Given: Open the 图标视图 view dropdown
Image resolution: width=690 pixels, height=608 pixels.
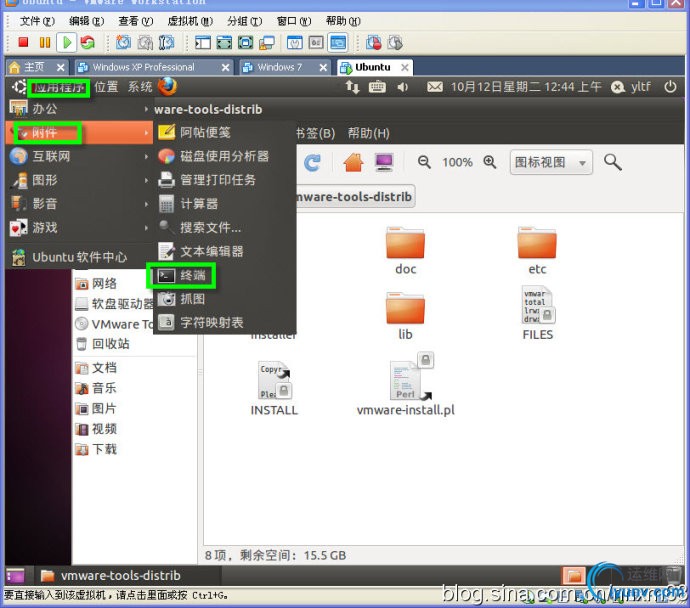Looking at the screenshot, I should click(x=551, y=162).
